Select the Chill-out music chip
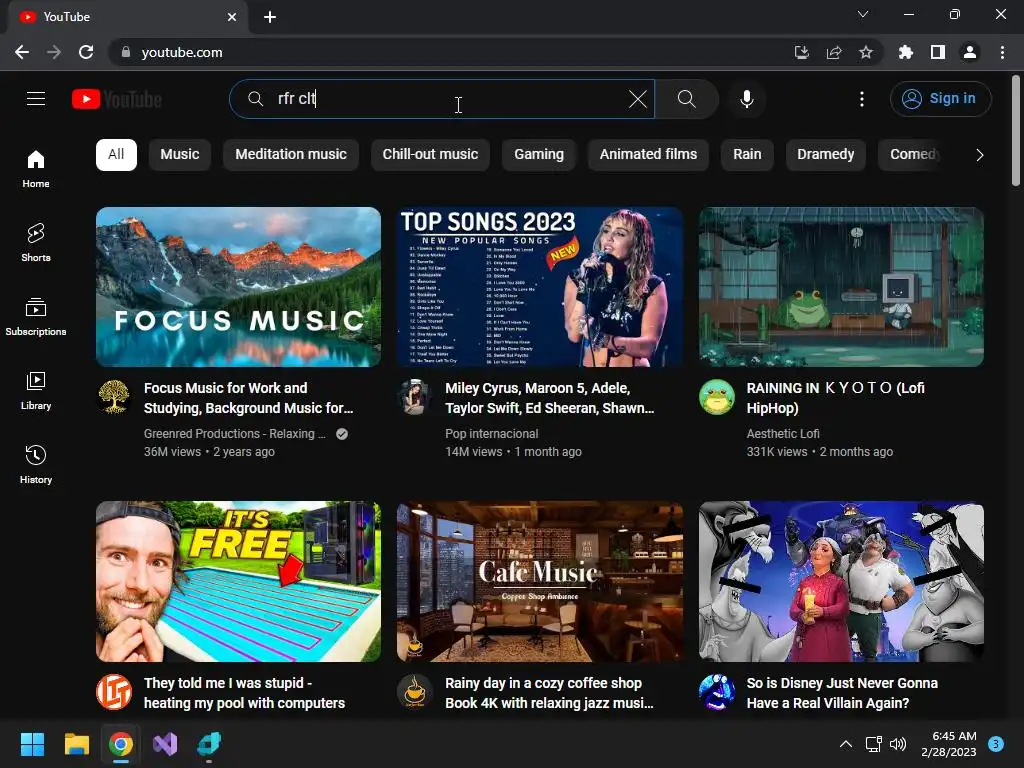Viewport: 1024px width, 768px height. pos(430,155)
